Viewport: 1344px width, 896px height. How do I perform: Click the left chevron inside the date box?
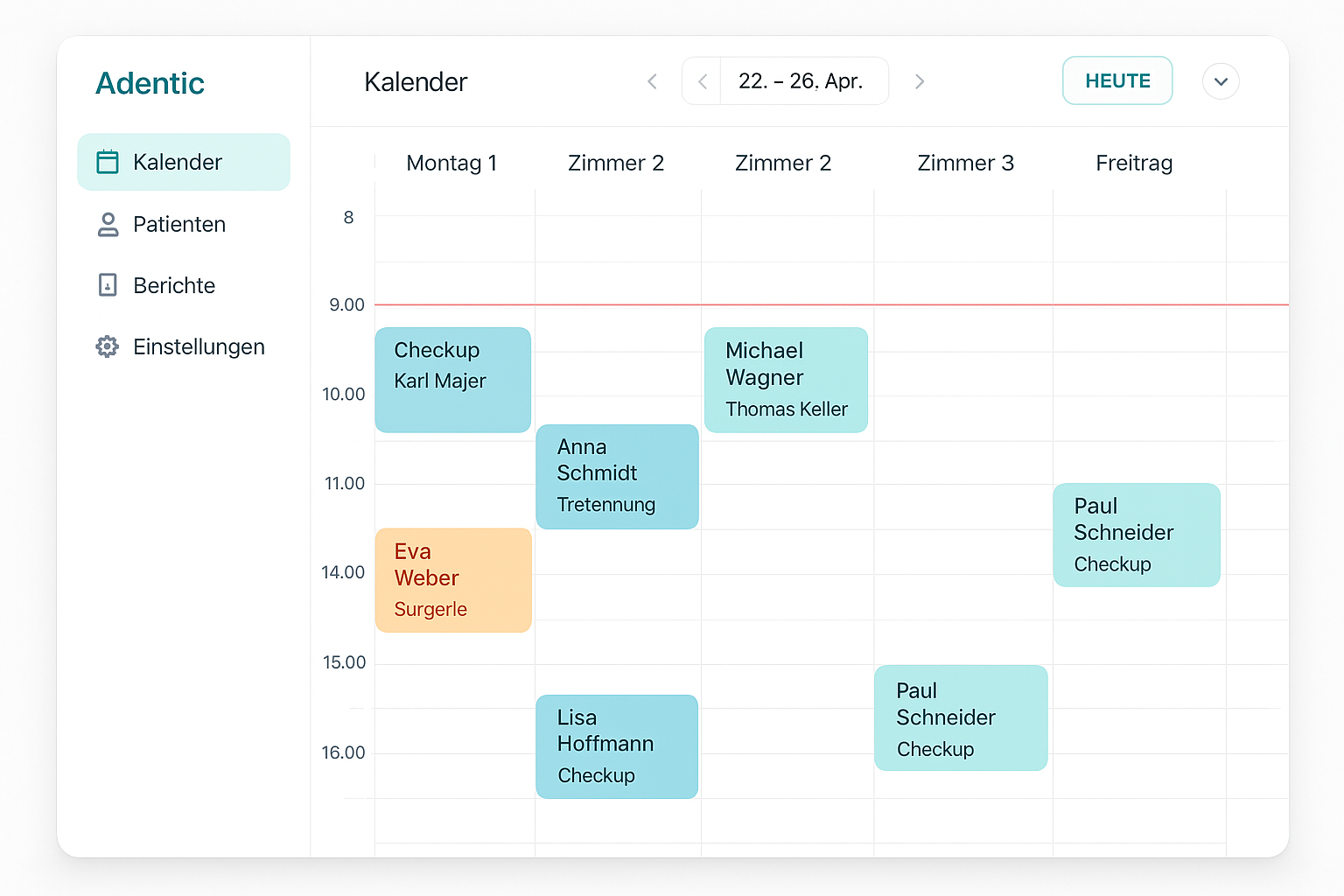click(x=702, y=81)
